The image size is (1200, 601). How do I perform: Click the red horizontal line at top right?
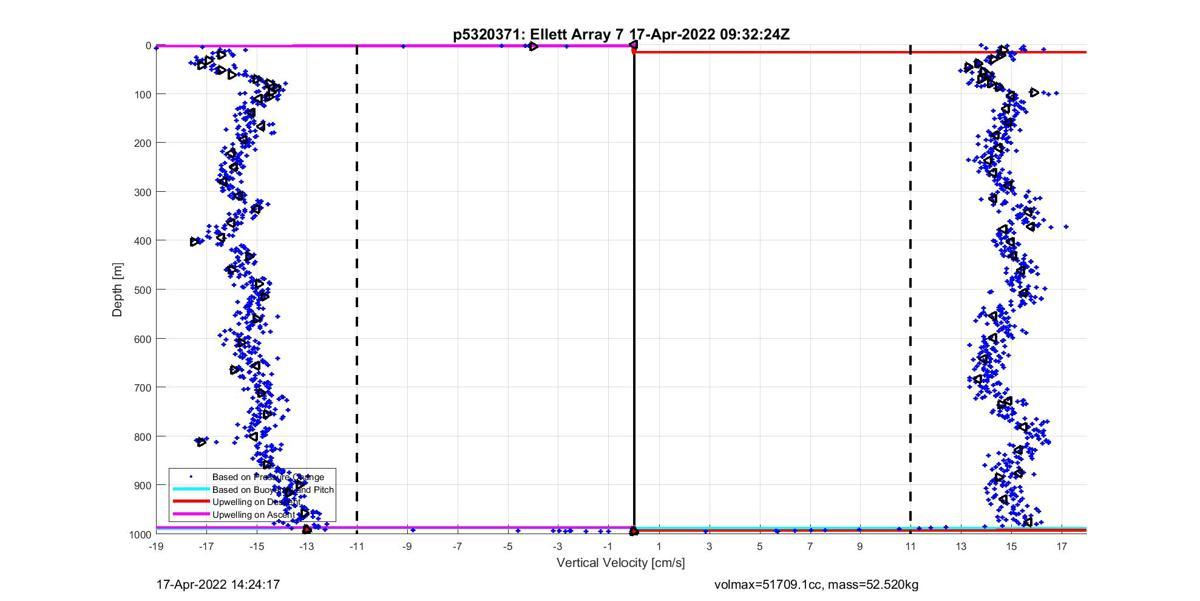860,52
